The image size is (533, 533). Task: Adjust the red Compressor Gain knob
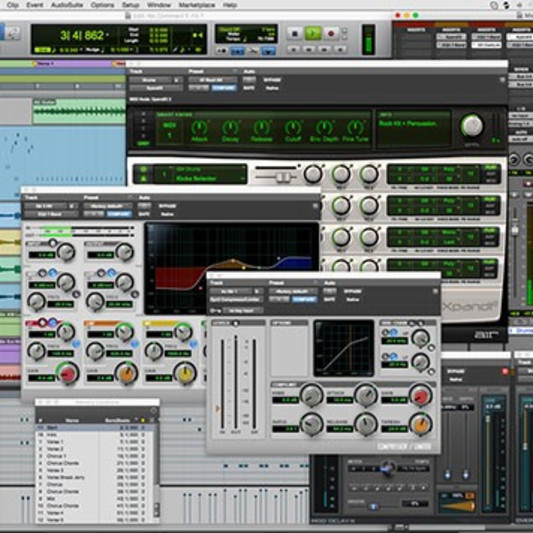pos(420,395)
